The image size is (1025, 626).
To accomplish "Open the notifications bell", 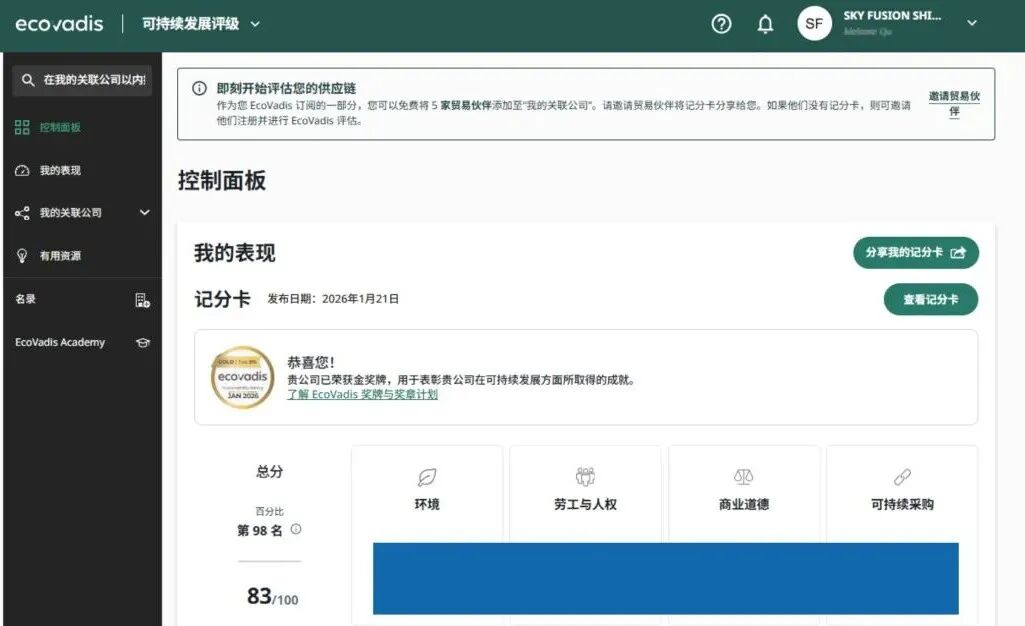I will coord(765,24).
